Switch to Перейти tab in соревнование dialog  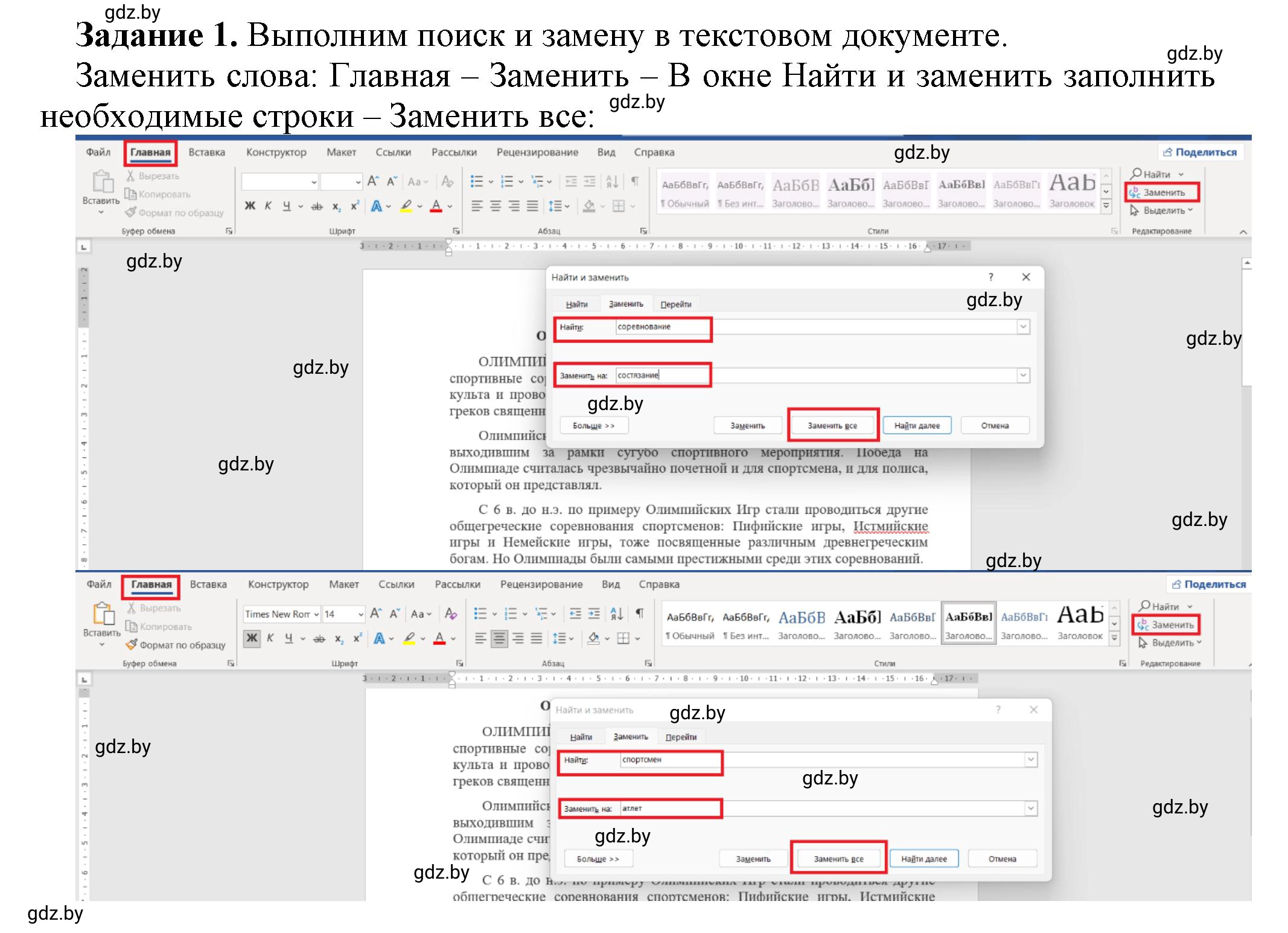click(x=675, y=304)
